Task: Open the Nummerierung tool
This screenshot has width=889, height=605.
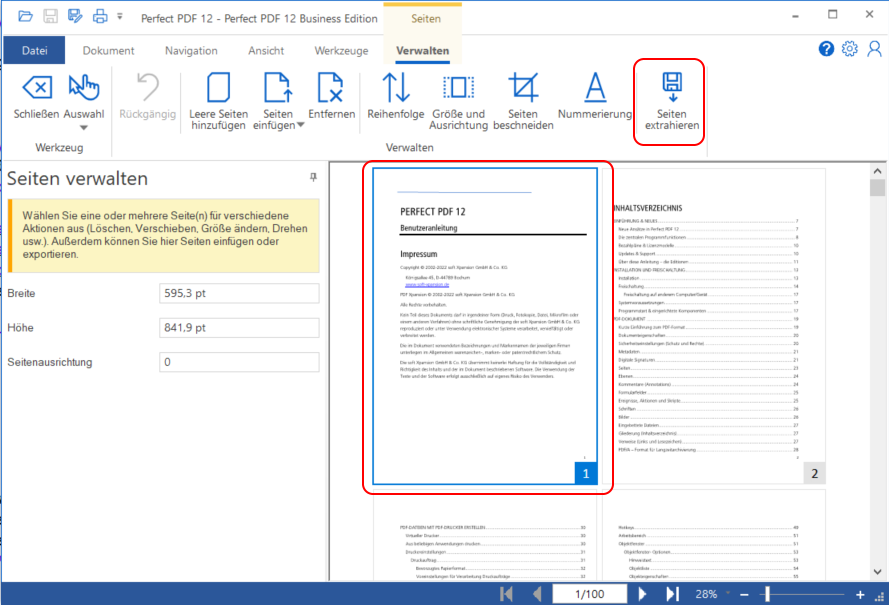Action: click(x=595, y=88)
